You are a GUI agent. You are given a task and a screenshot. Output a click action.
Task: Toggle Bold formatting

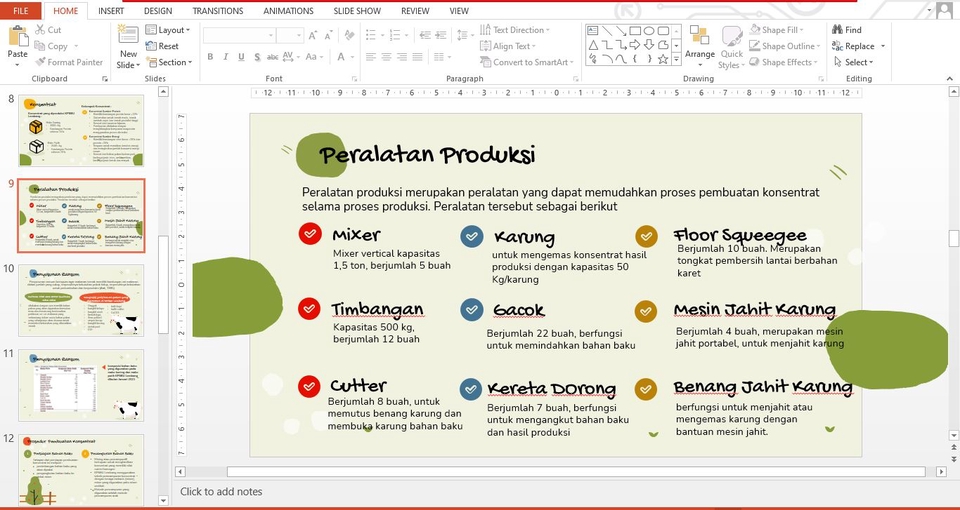(x=210, y=57)
